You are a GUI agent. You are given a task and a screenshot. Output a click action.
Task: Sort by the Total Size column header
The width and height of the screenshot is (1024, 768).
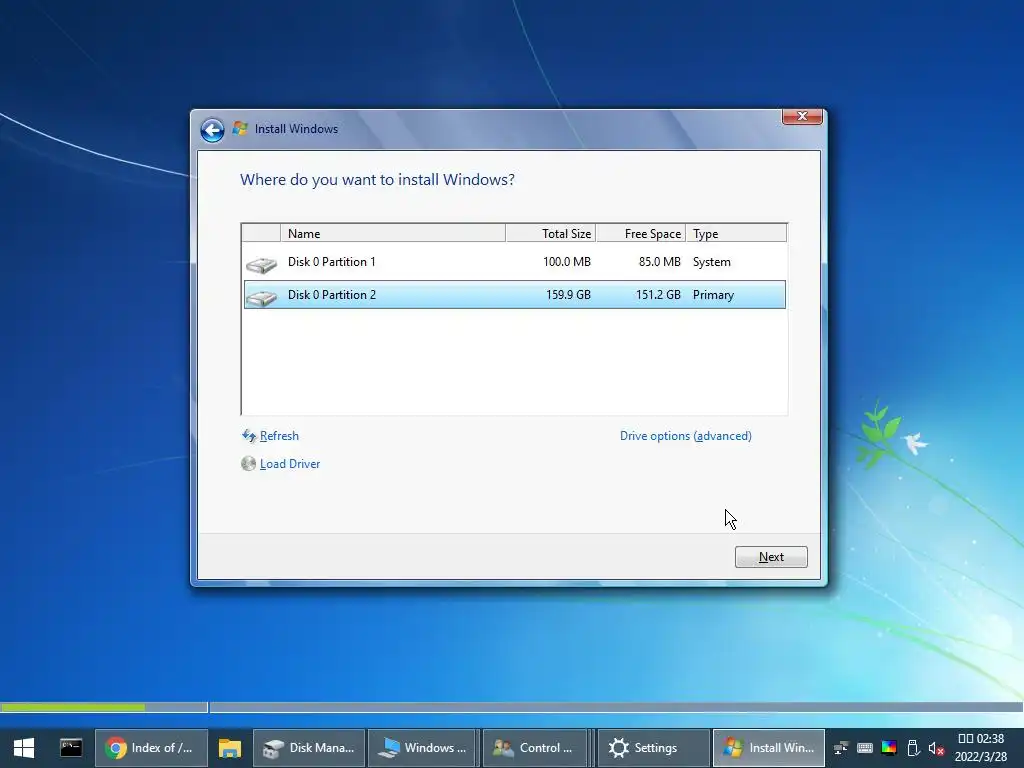[551, 233]
